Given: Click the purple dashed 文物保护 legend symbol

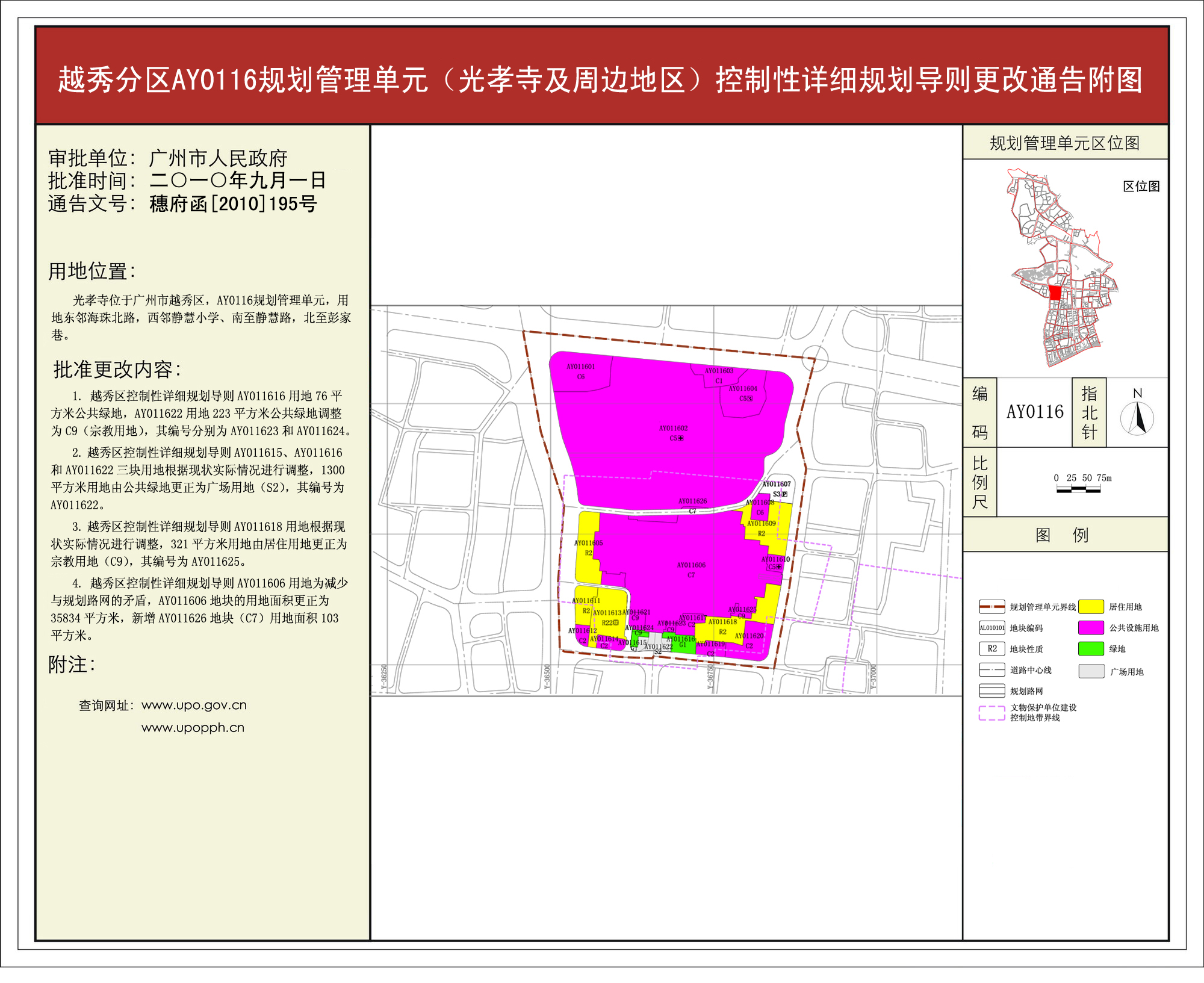Looking at the screenshot, I should (x=991, y=713).
